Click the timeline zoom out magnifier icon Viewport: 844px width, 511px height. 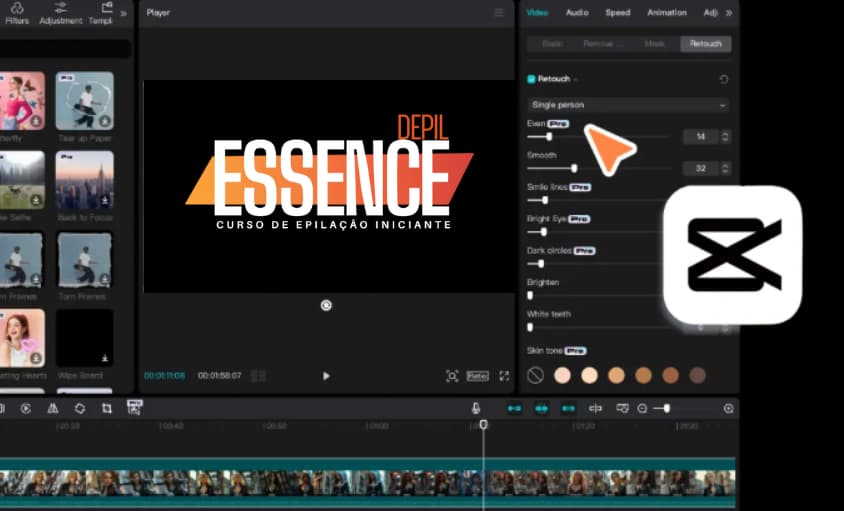click(642, 409)
